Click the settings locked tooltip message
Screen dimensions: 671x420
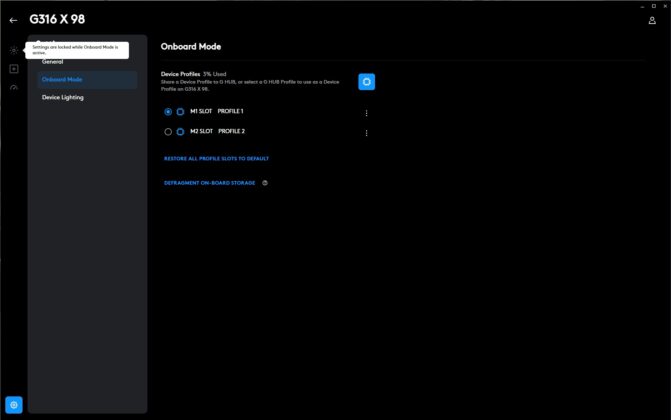point(77,50)
